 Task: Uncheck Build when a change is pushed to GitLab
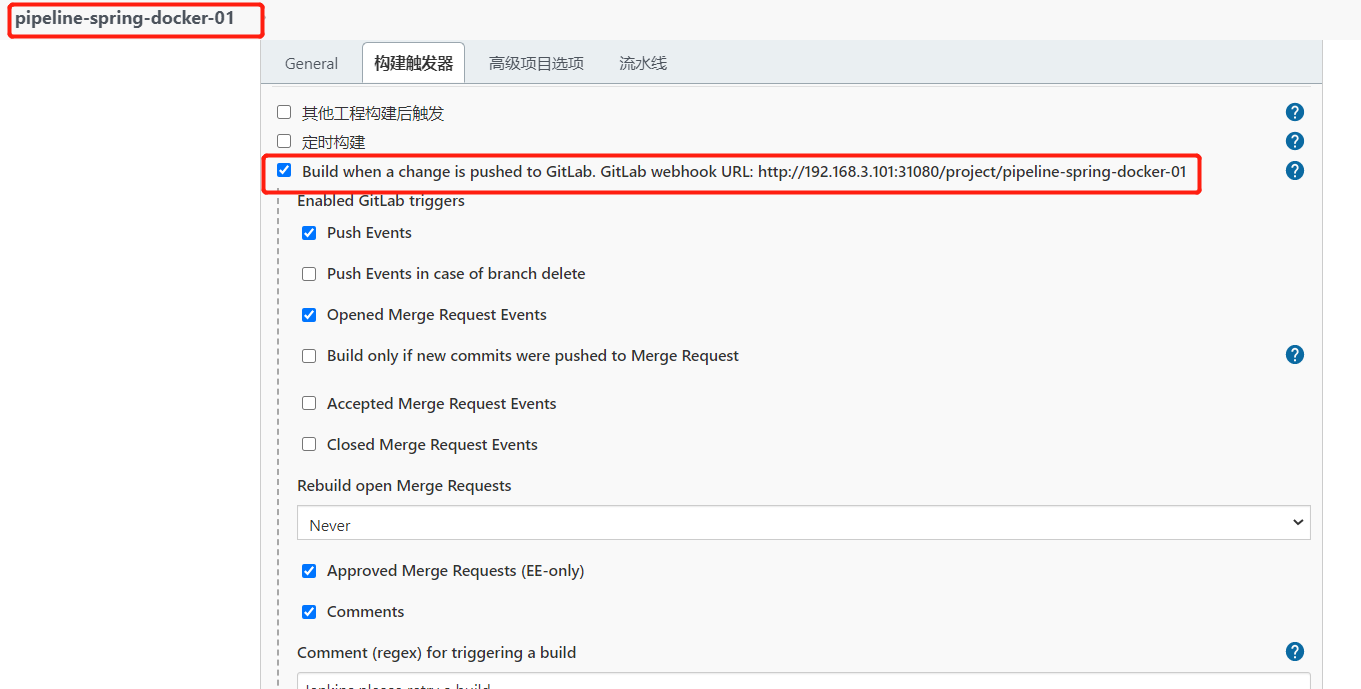pos(284,170)
